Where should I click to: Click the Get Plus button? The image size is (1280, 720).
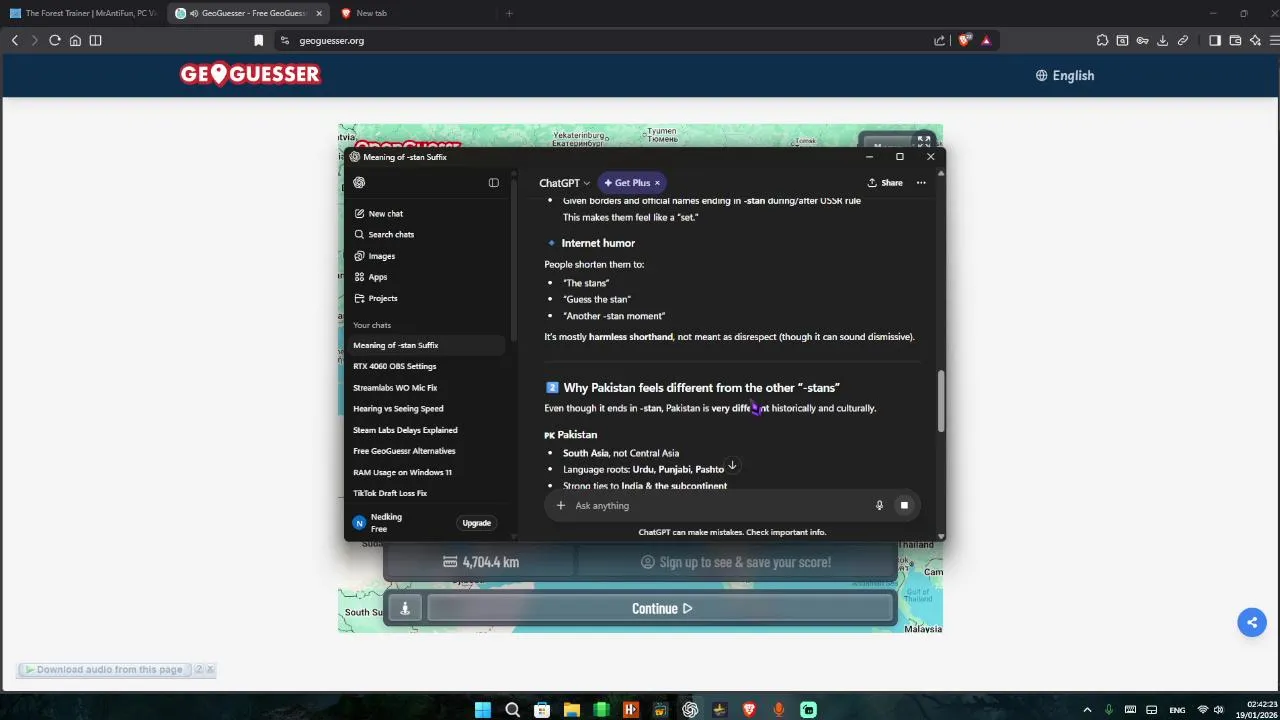tap(627, 183)
